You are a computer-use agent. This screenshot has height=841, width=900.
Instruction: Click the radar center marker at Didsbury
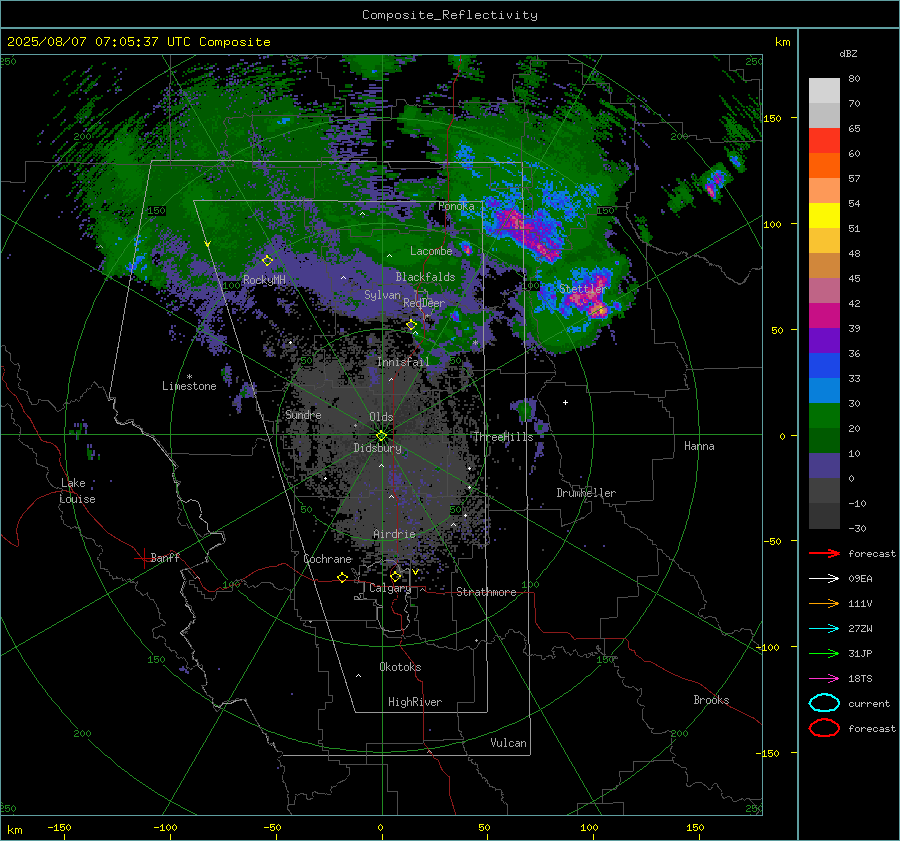[x=382, y=436]
